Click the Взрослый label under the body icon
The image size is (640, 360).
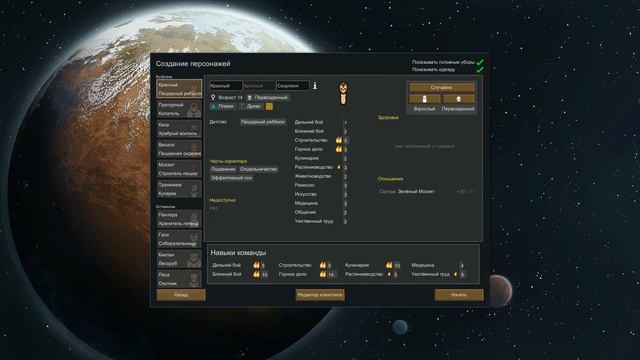(x=424, y=109)
